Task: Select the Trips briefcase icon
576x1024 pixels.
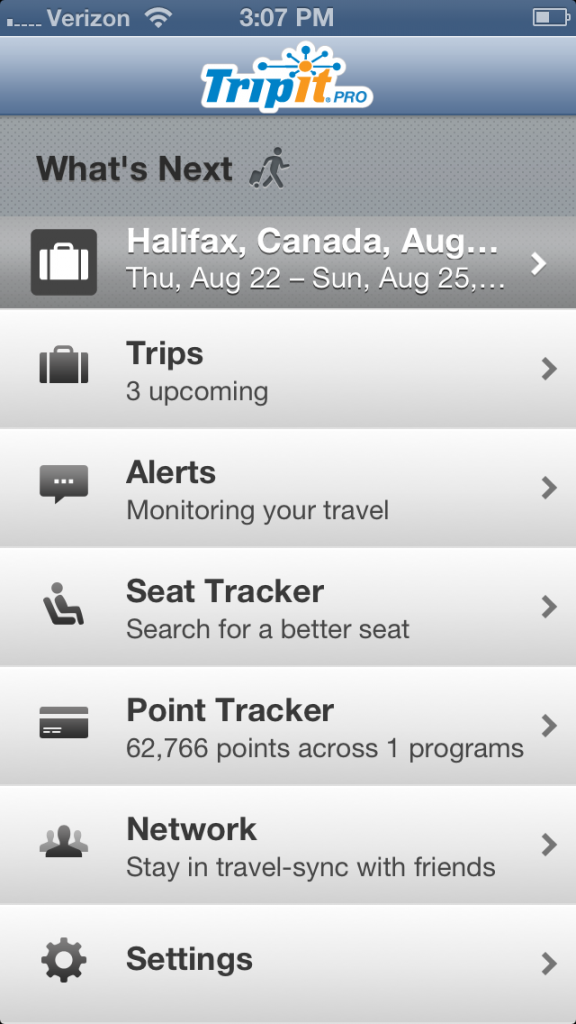Action: tap(63, 368)
